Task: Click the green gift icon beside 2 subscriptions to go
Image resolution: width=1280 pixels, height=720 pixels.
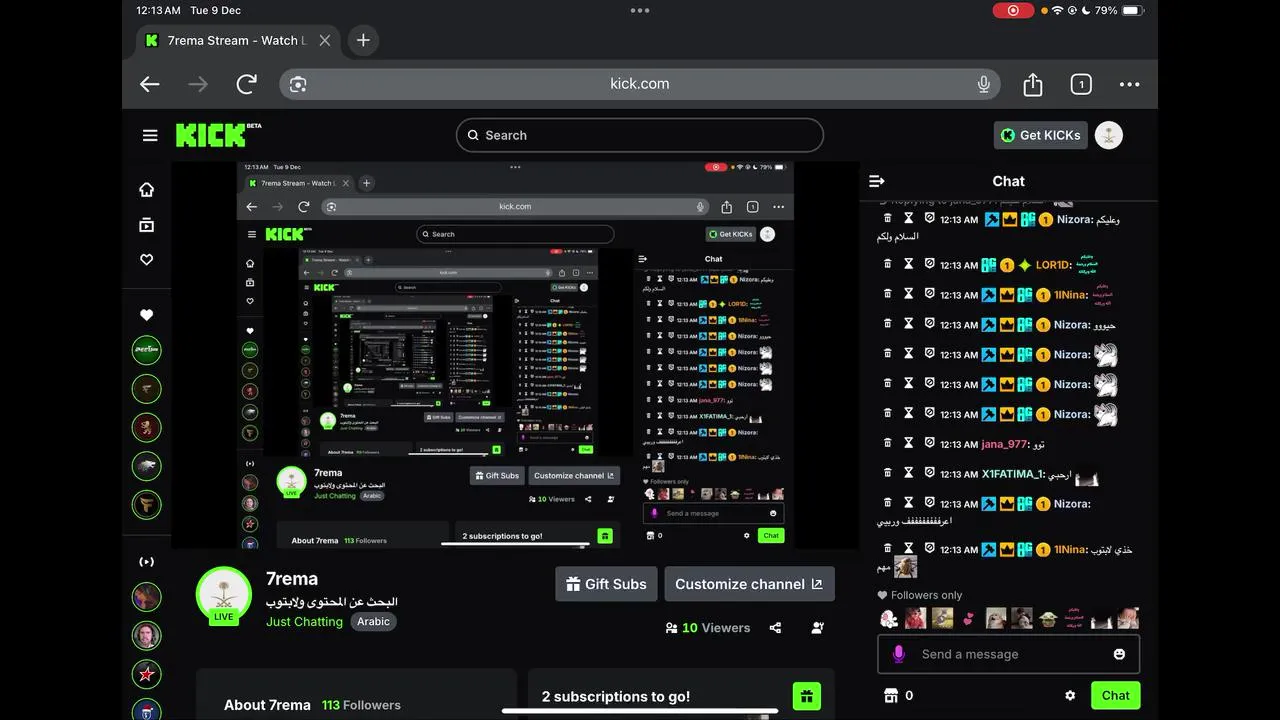Action: pos(806,696)
